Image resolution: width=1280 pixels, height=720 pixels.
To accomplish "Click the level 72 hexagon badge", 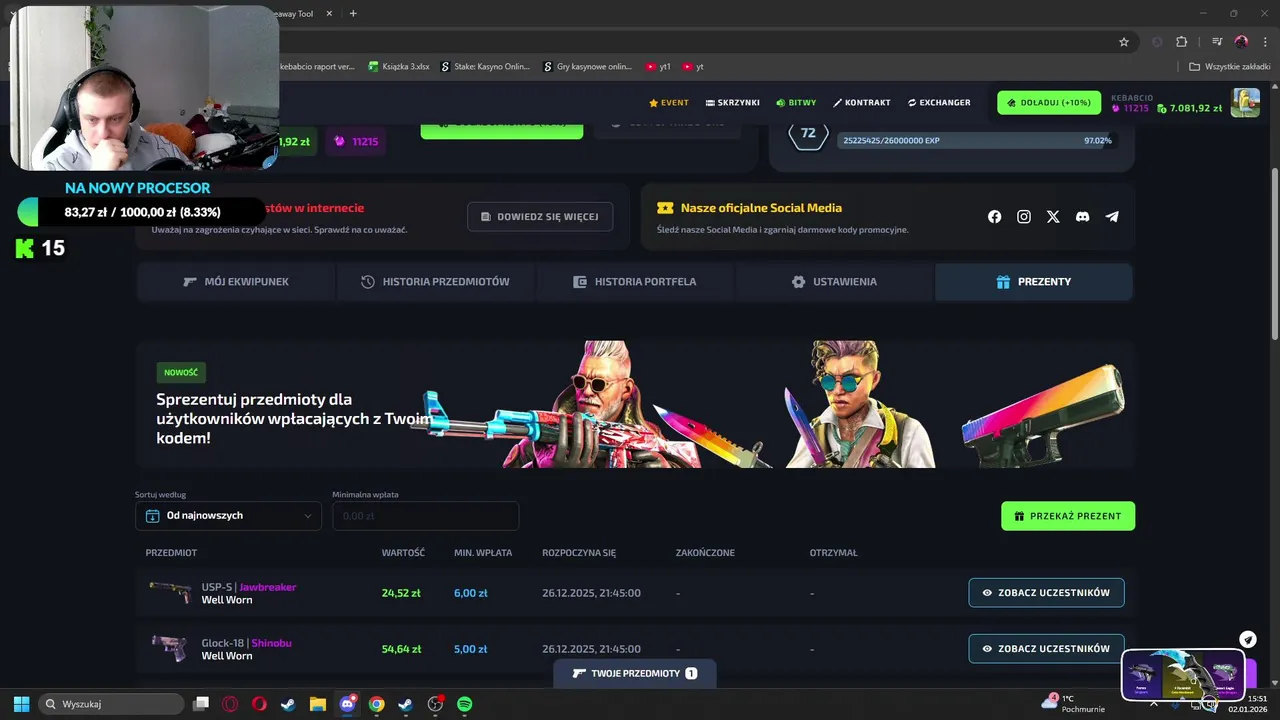I will coord(808,133).
